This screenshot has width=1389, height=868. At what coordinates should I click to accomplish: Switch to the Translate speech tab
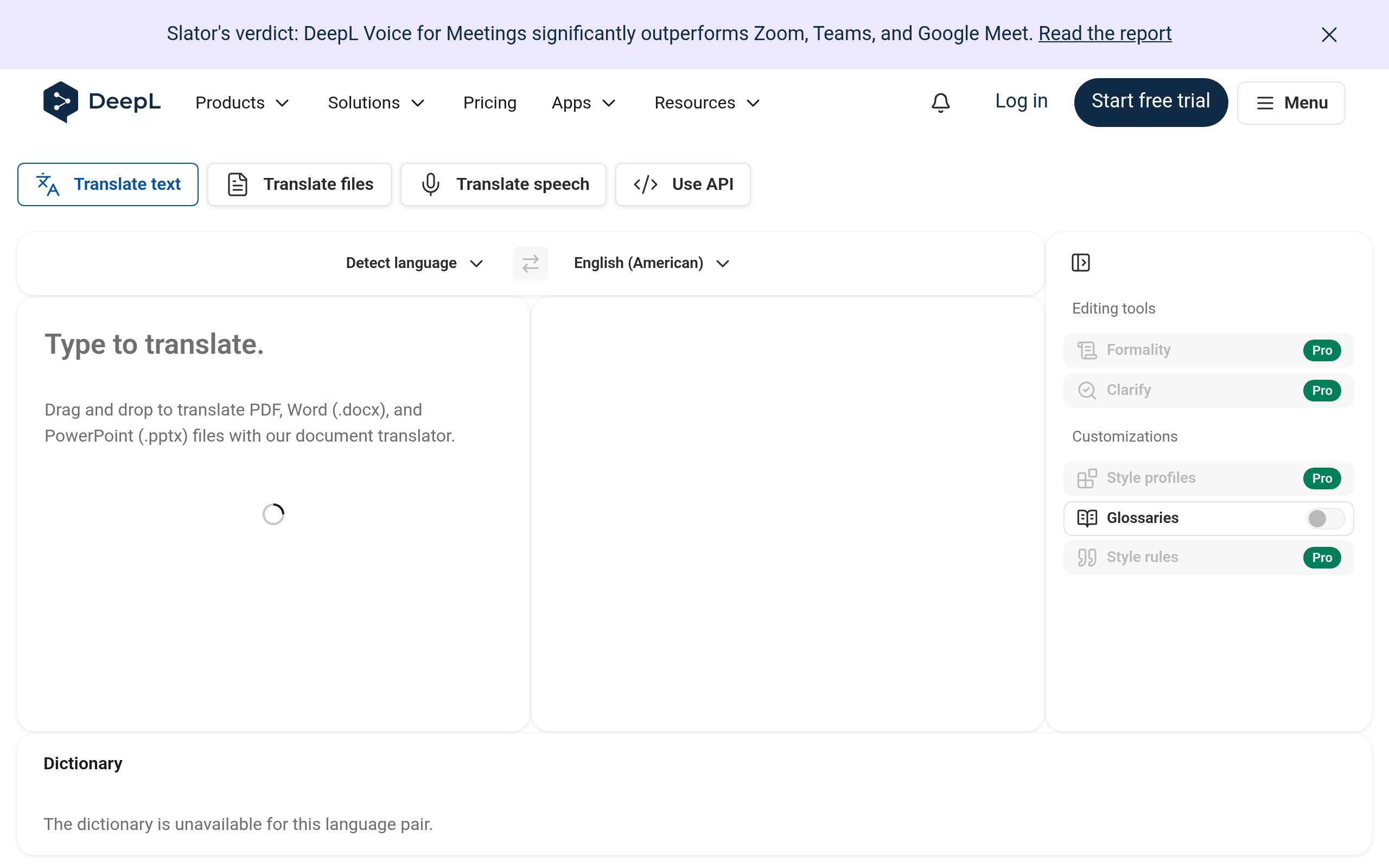coord(504,184)
